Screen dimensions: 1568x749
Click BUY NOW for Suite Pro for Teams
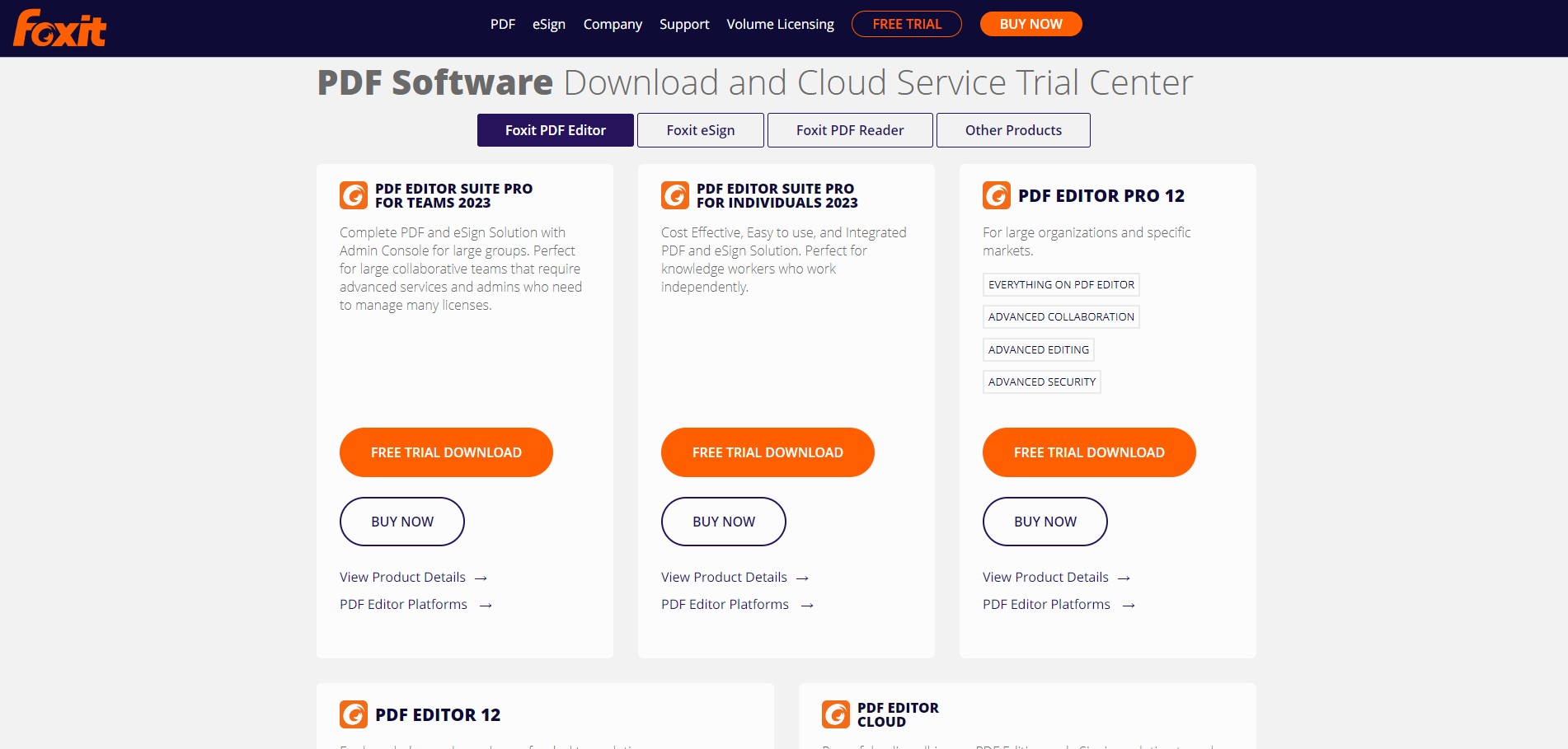pos(402,522)
